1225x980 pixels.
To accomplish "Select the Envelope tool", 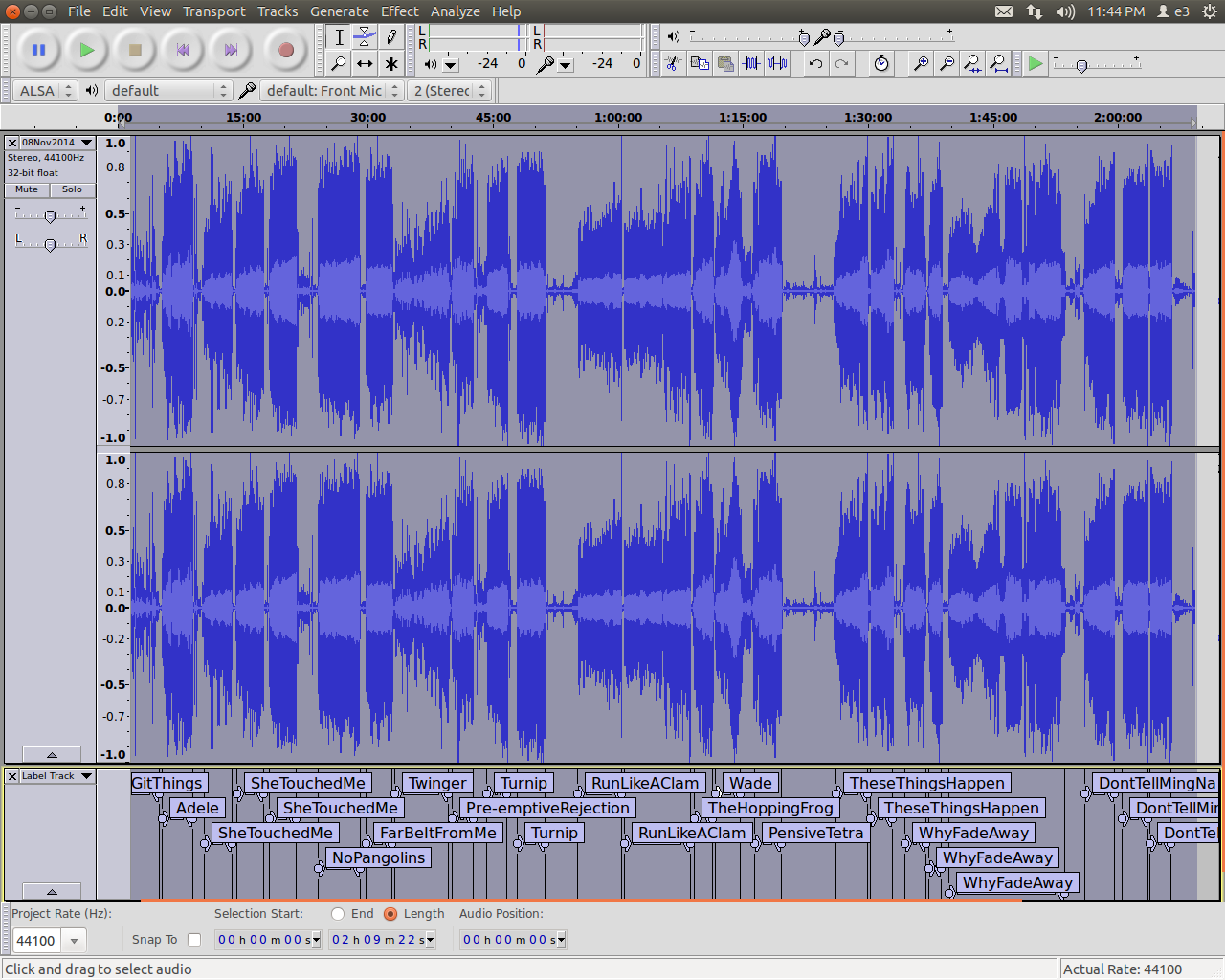I will [365, 37].
